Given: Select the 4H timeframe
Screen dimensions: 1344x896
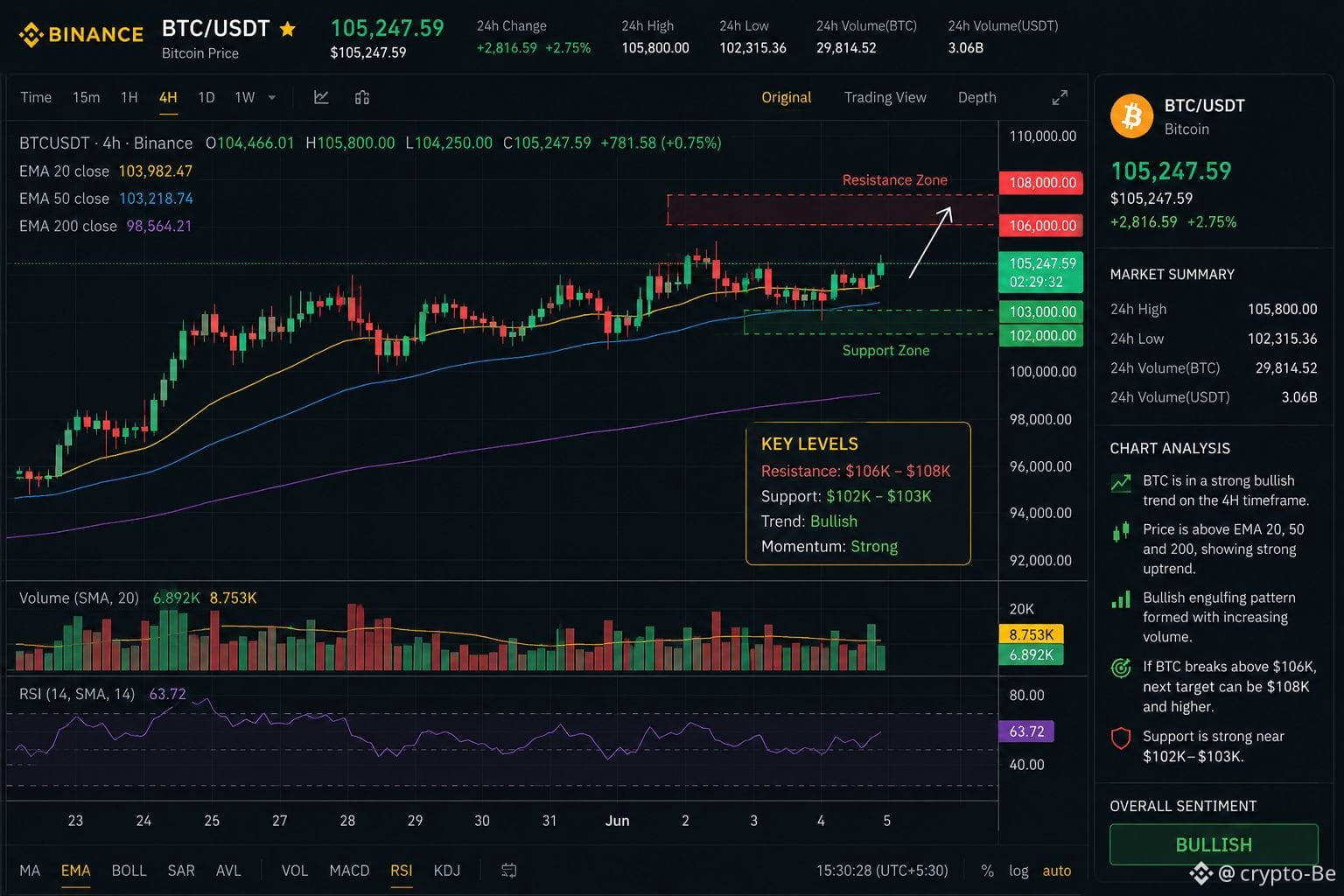Looking at the screenshot, I should (x=168, y=97).
